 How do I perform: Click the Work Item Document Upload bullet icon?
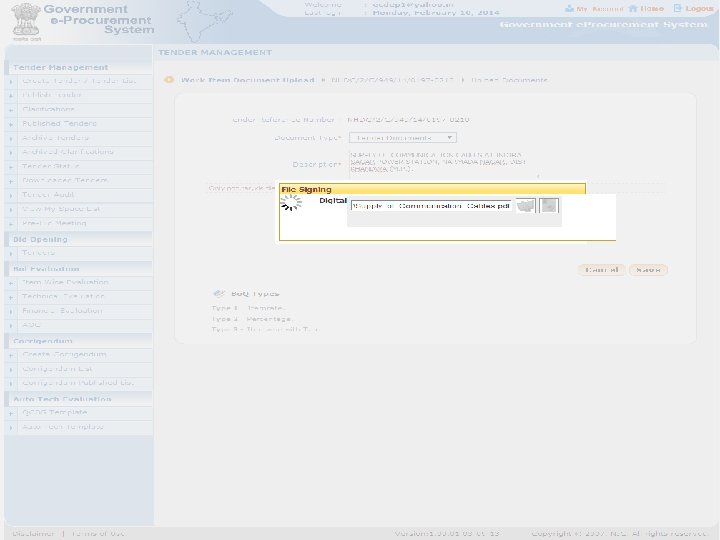click(x=169, y=80)
